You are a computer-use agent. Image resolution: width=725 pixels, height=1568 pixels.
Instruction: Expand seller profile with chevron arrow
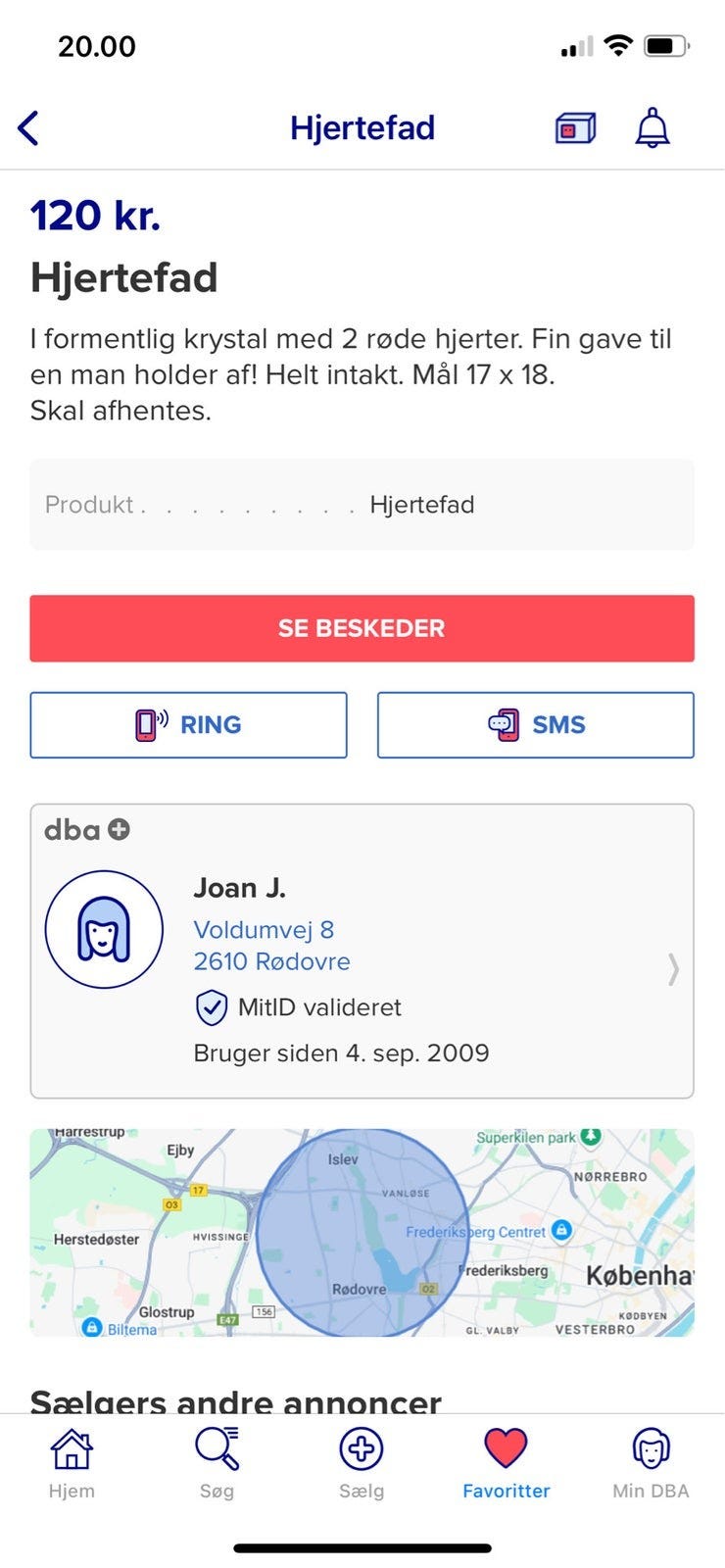pyautogui.click(x=673, y=969)
